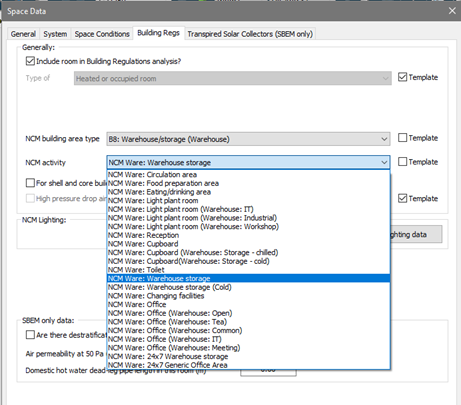The image size is (461, 405).
Task: Collapse the NCM activity dropdown arrow
Action: click(384, 162)
